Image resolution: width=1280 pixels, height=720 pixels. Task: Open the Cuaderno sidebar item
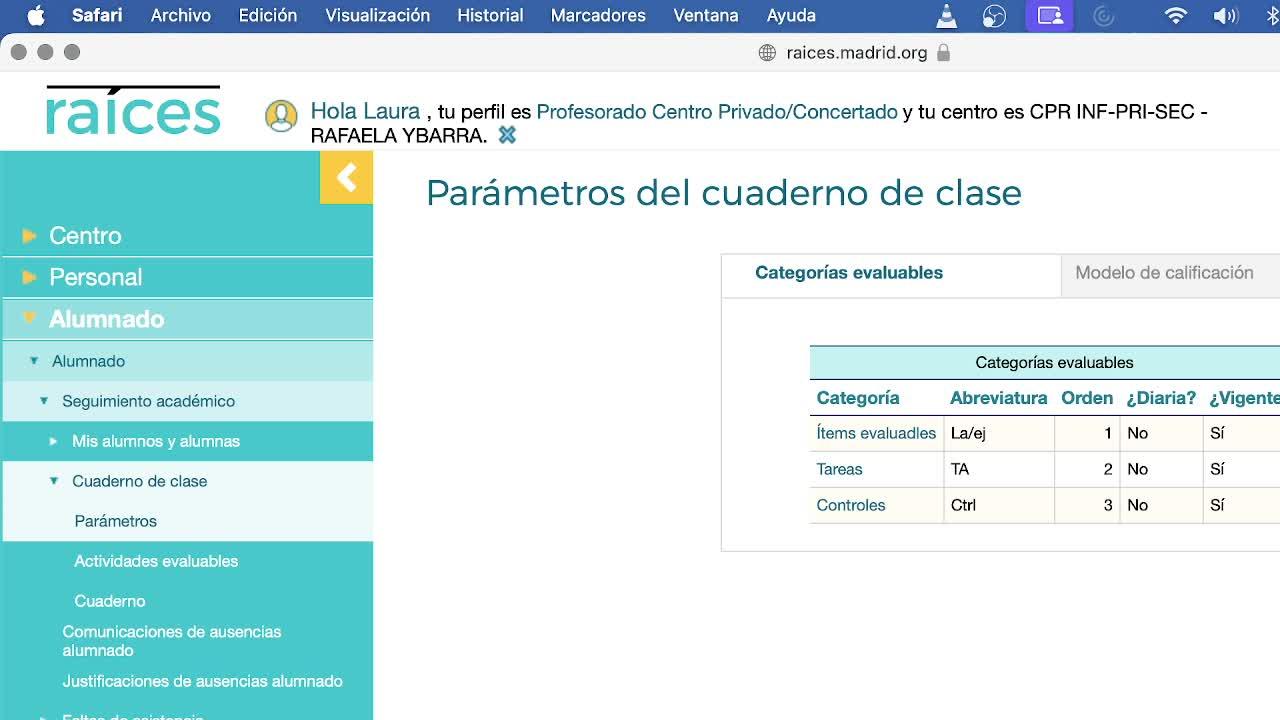pos(110,601)
